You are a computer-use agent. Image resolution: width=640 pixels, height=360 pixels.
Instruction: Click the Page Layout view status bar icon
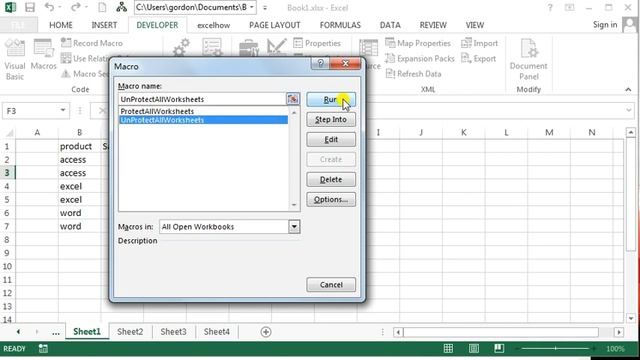(473, 348)
